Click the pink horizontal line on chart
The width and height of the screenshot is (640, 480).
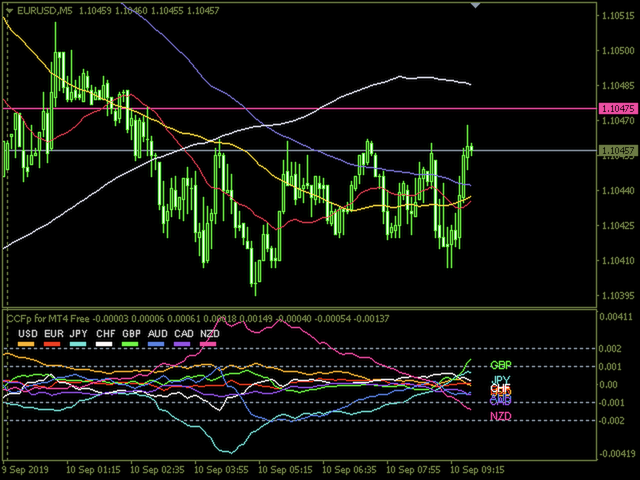click(x=300, y=108)
